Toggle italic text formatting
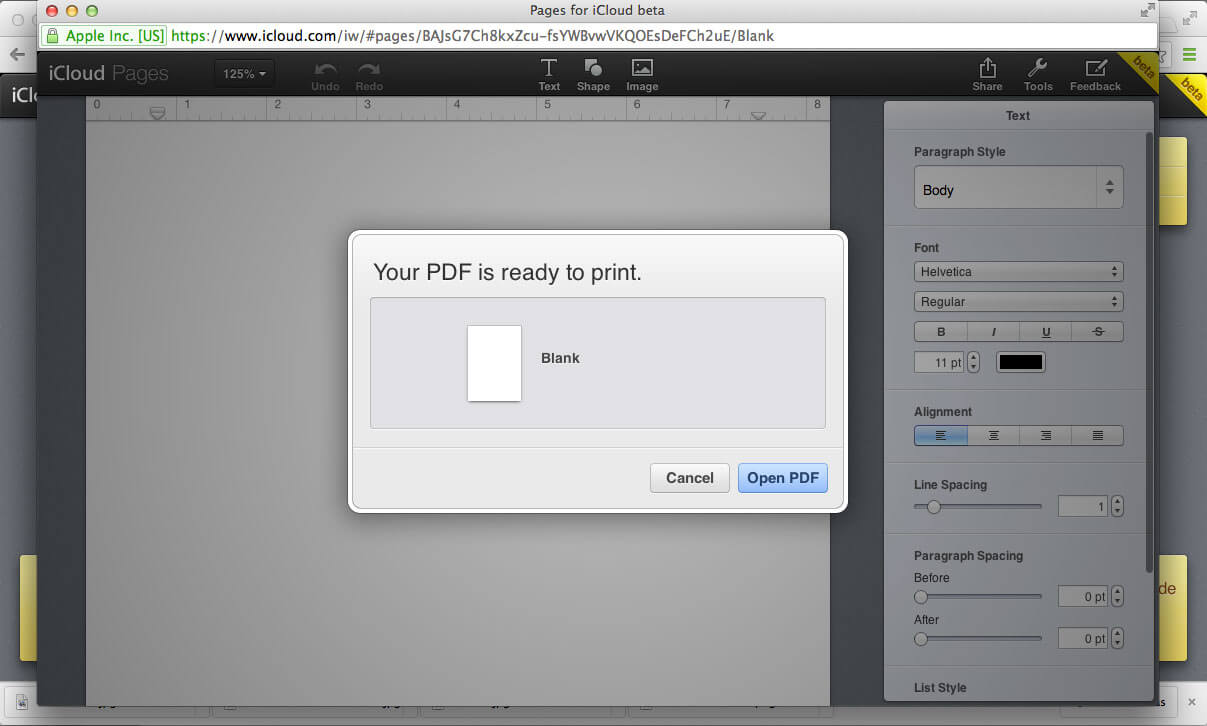This screenshot has width=1207, height=726. click(993, 332)
